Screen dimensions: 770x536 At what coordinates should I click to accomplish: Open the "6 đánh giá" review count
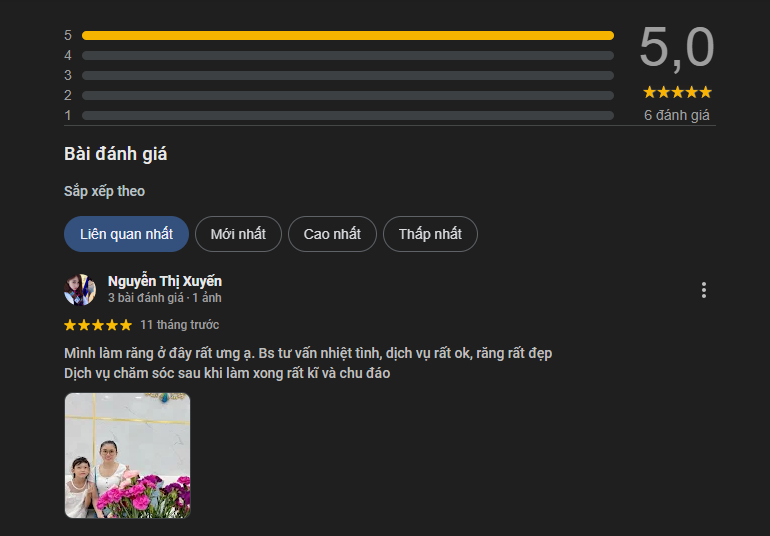coord(677,115)
